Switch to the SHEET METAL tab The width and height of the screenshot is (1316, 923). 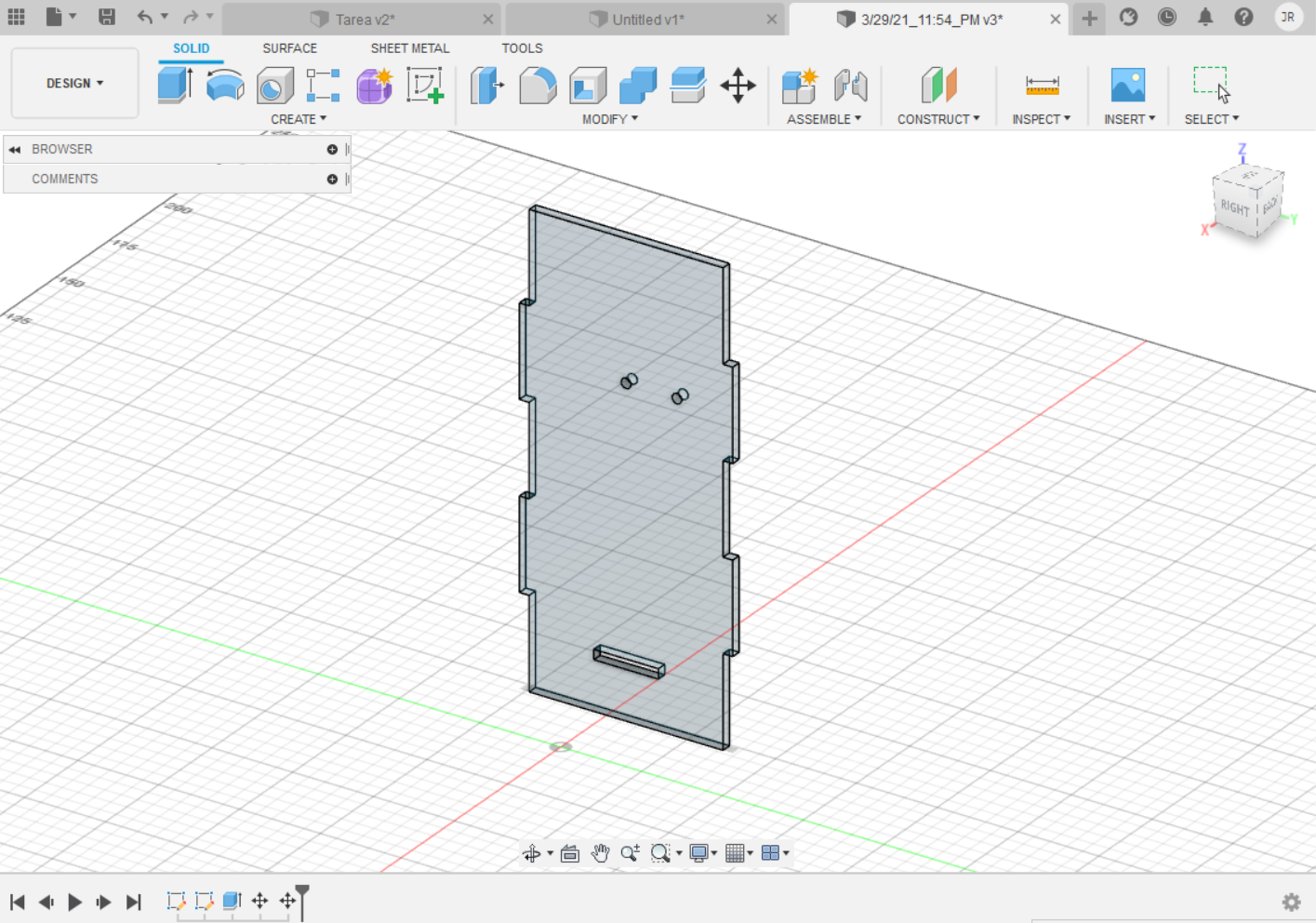click(x=410, y=48)
